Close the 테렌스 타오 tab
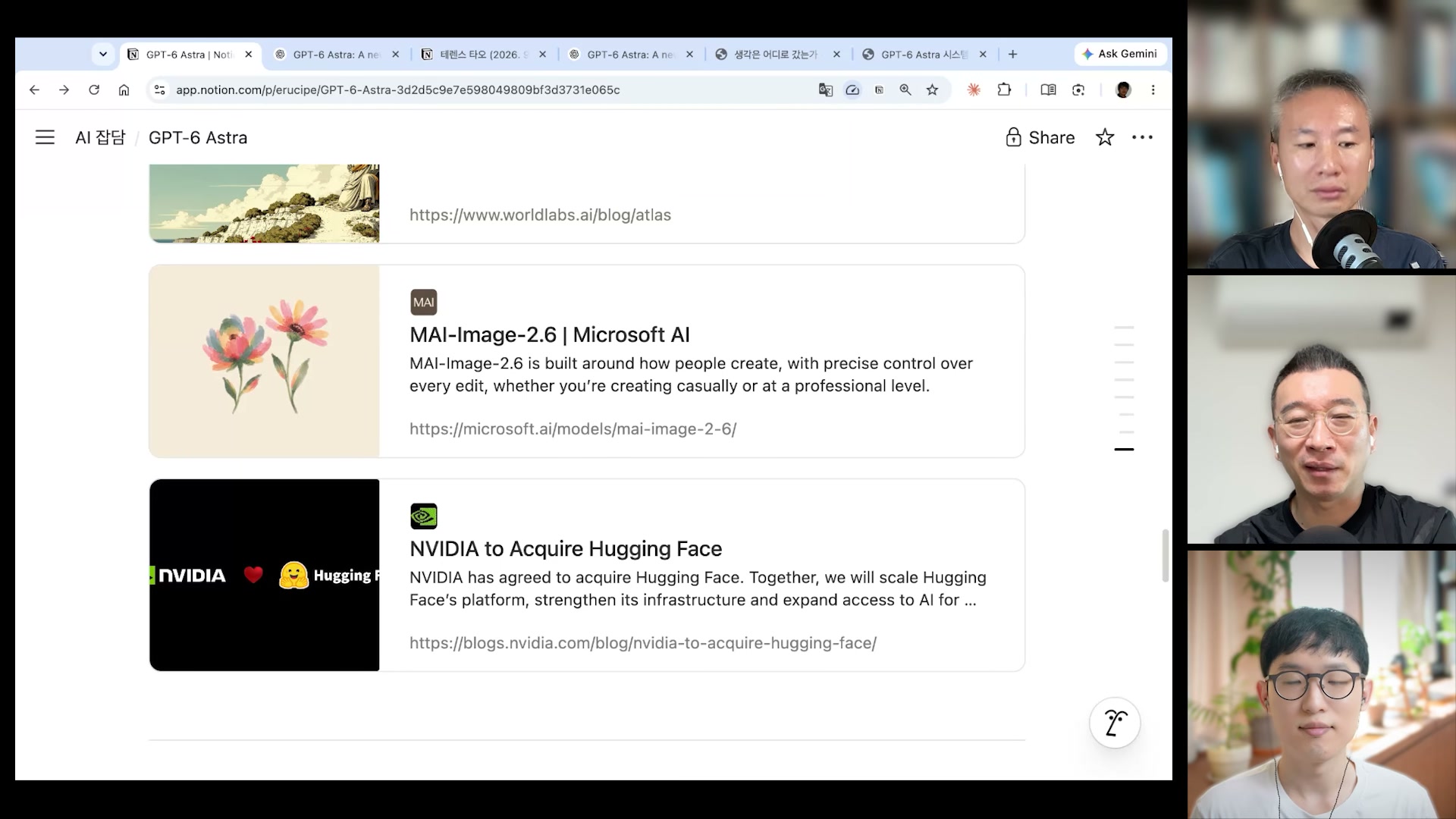Image resolution: width=1456 pixels, height=819 pixels. pos(542,55)
